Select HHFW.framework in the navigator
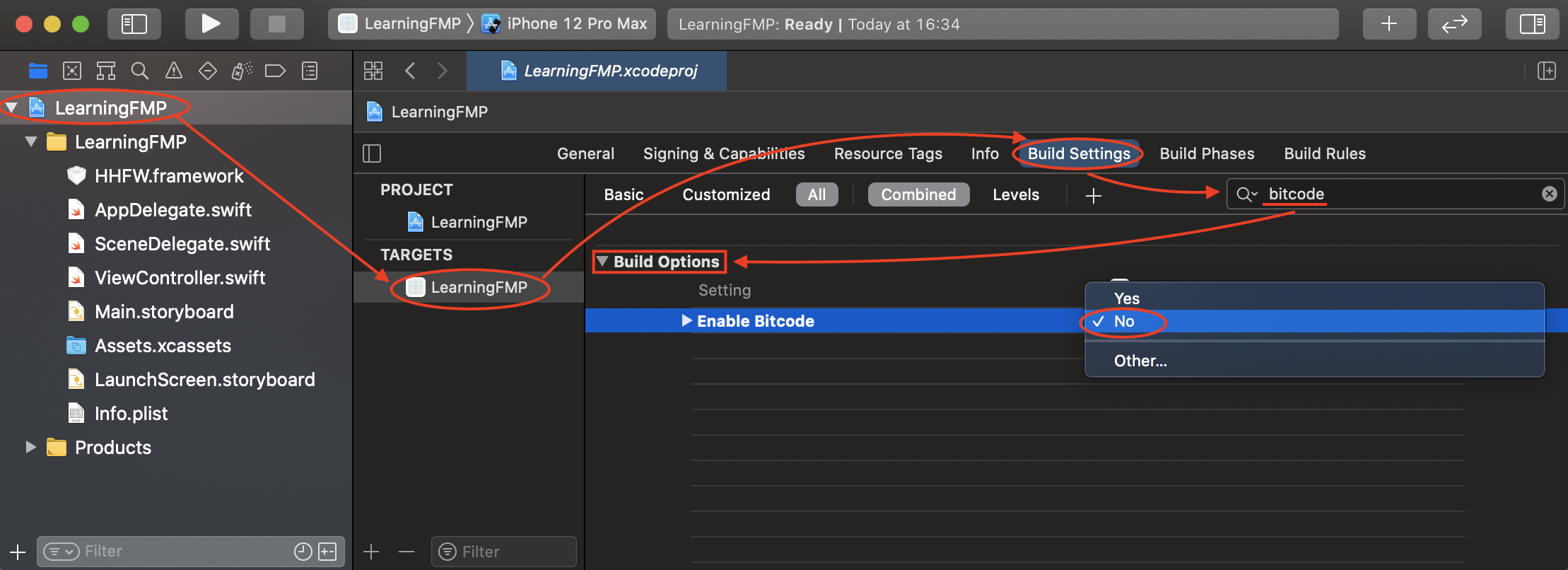Viewport: 1568px width, 570px height. [x=169, y=175]
